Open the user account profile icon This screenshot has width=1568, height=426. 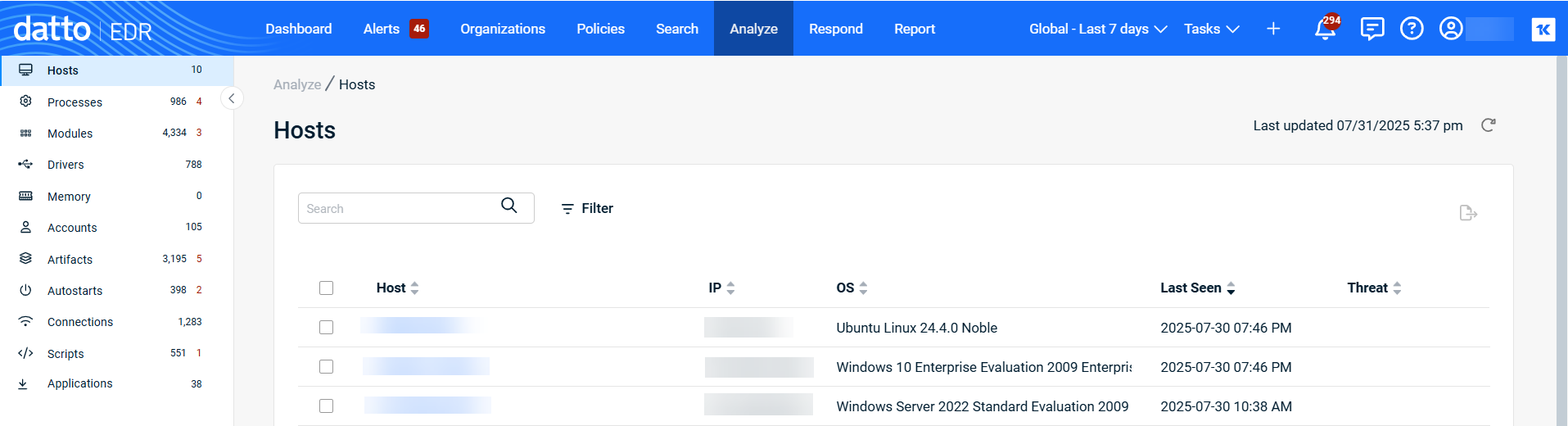[1451, 29]
